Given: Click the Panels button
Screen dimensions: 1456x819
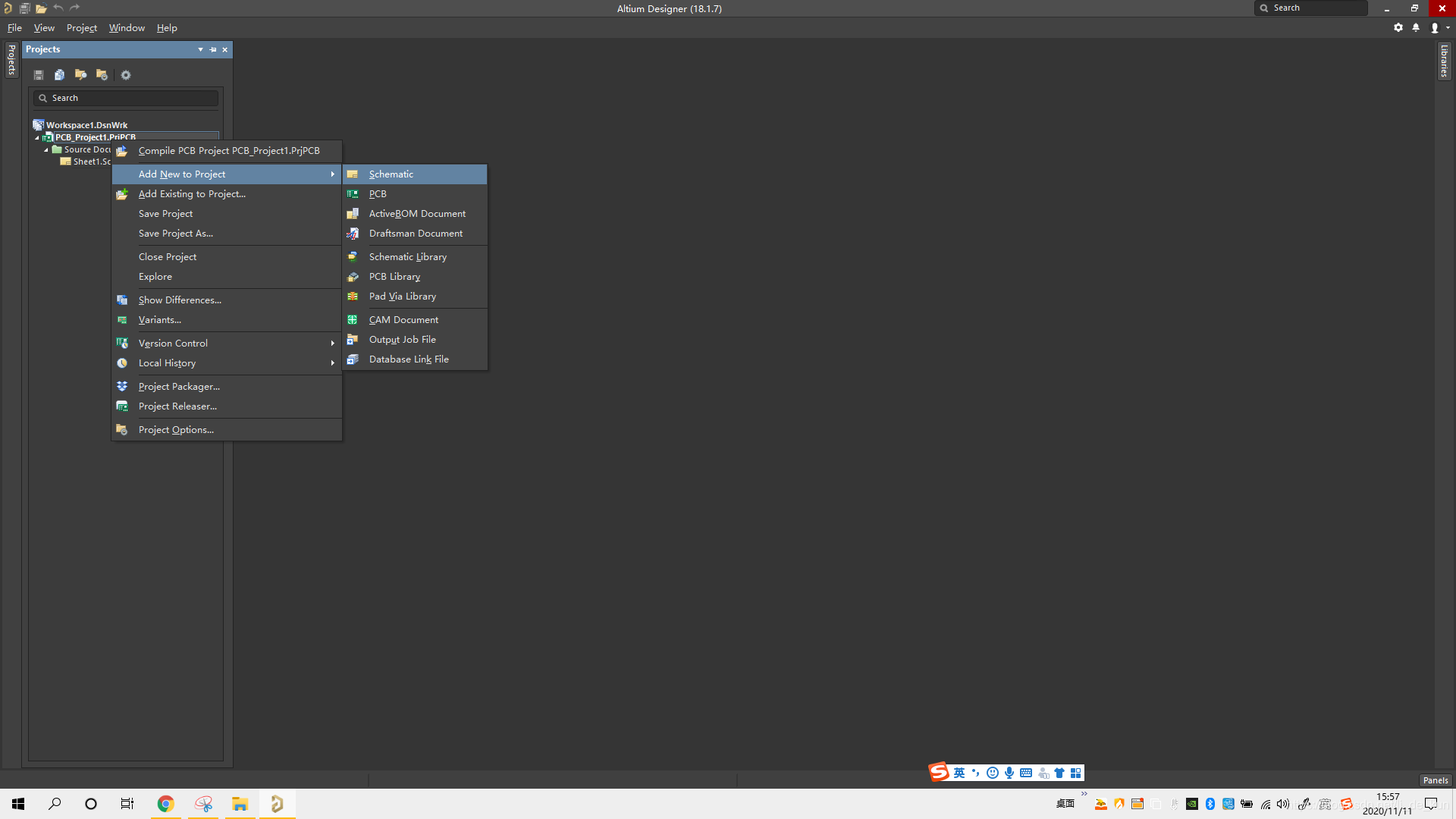Looking at the screenshot, I should (x=1436, y=780).
